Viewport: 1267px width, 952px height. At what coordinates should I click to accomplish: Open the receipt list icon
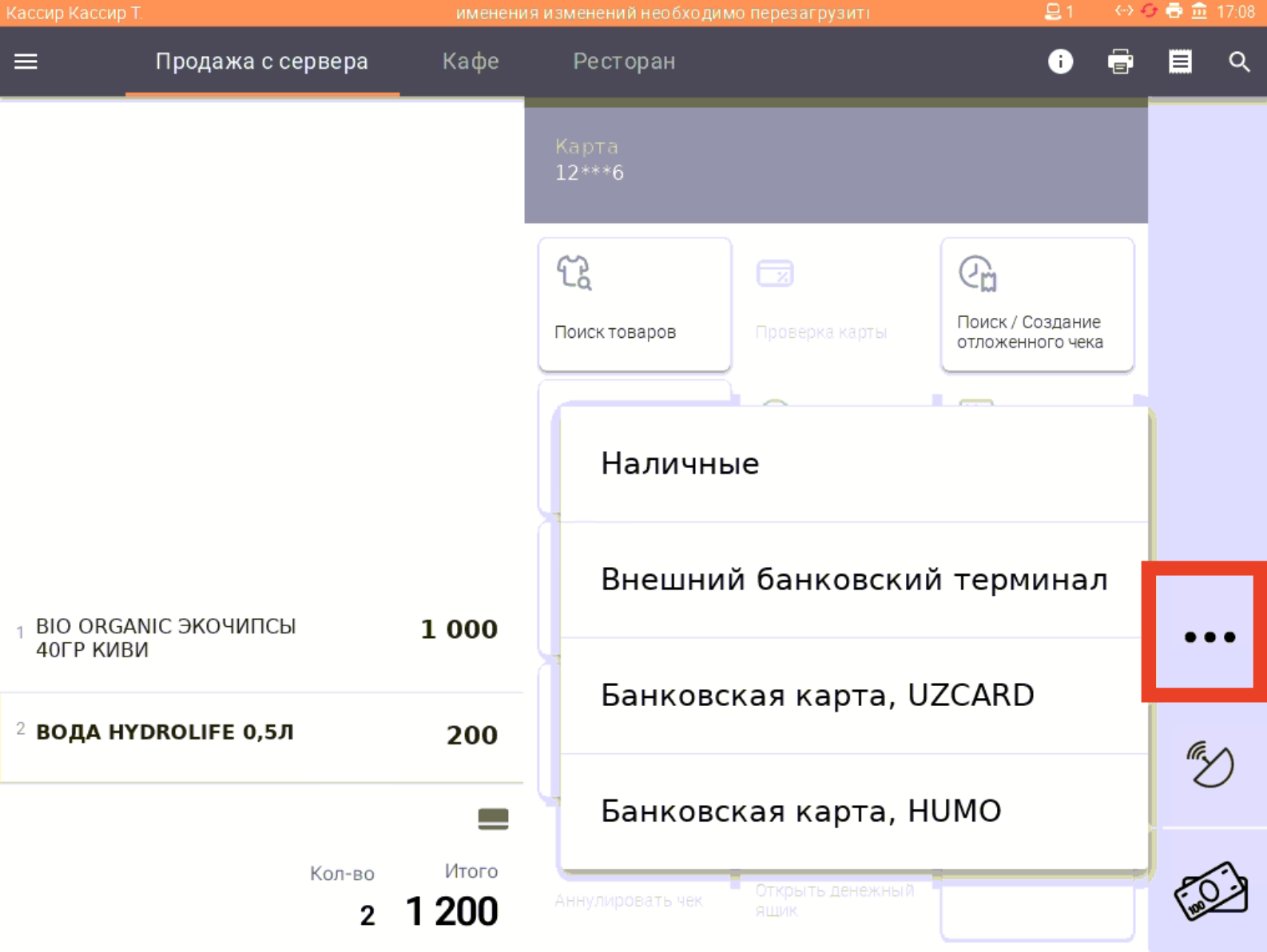pos(1180,61)
